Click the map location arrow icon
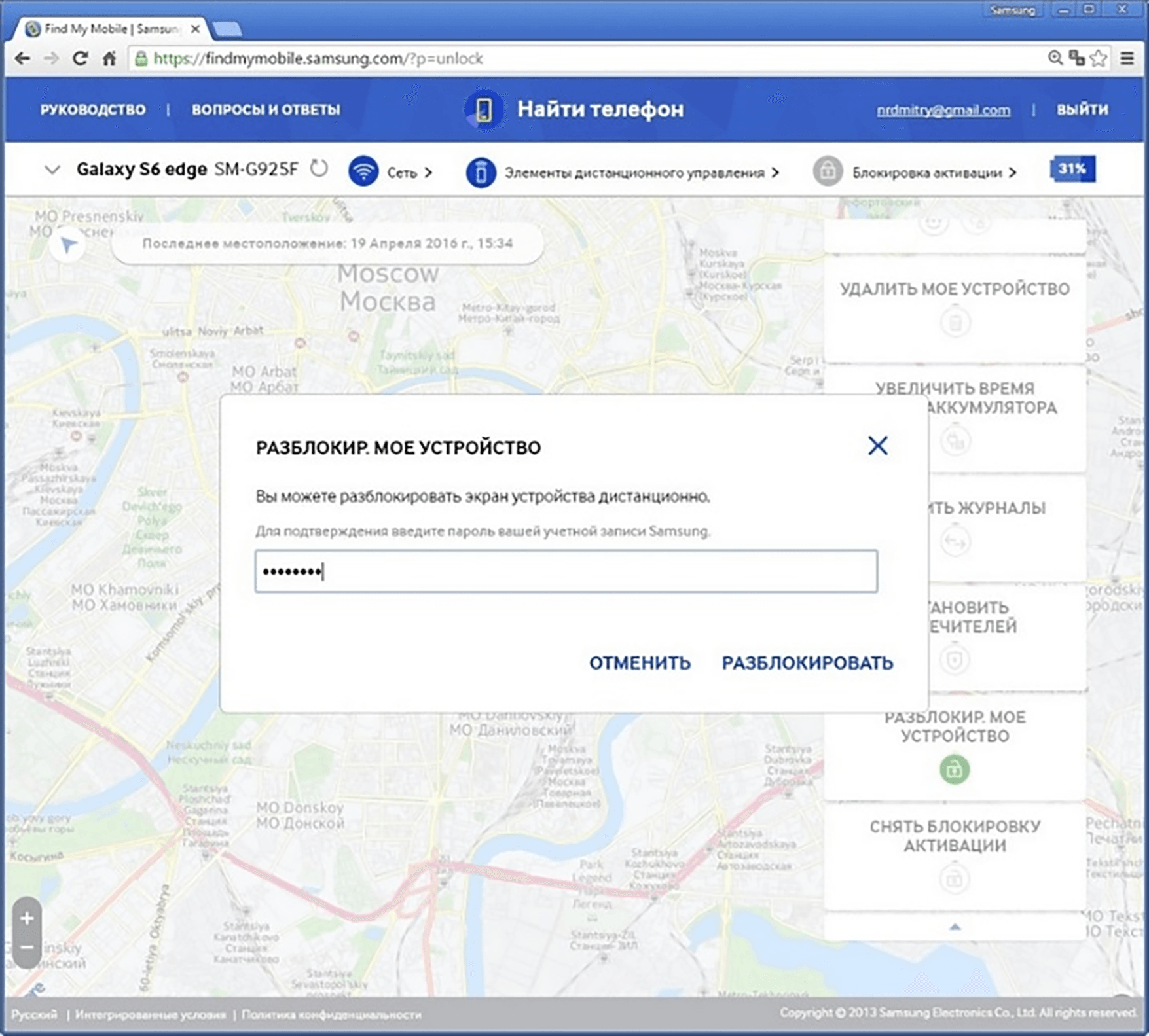Screen dimensions: 1149x1036 [68, 245]
